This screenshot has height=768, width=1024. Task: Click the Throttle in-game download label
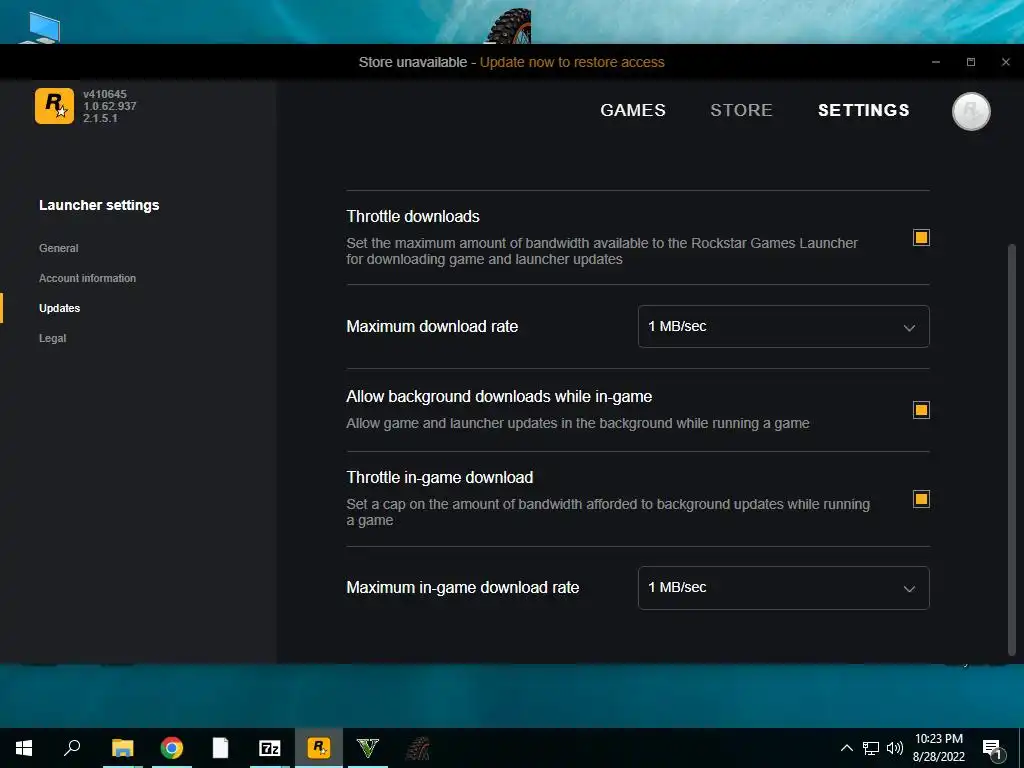440,477
